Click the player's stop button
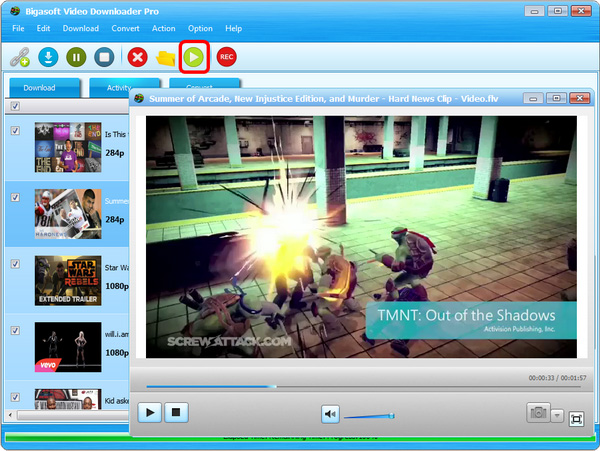This screenshot has width=600, height=451. pos(176,412)
